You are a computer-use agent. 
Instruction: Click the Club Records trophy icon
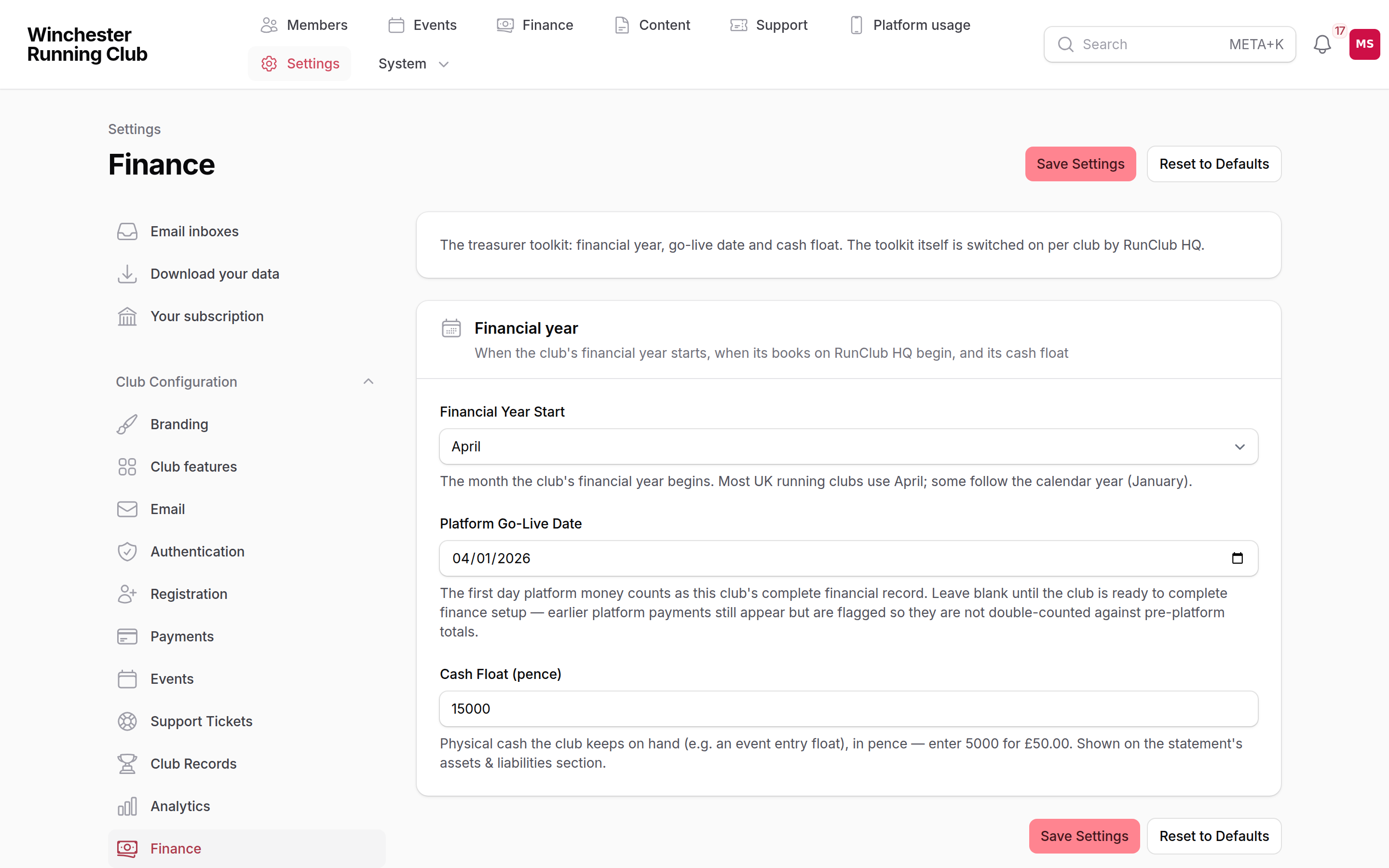pyautogui.click(x=127, y=764)
